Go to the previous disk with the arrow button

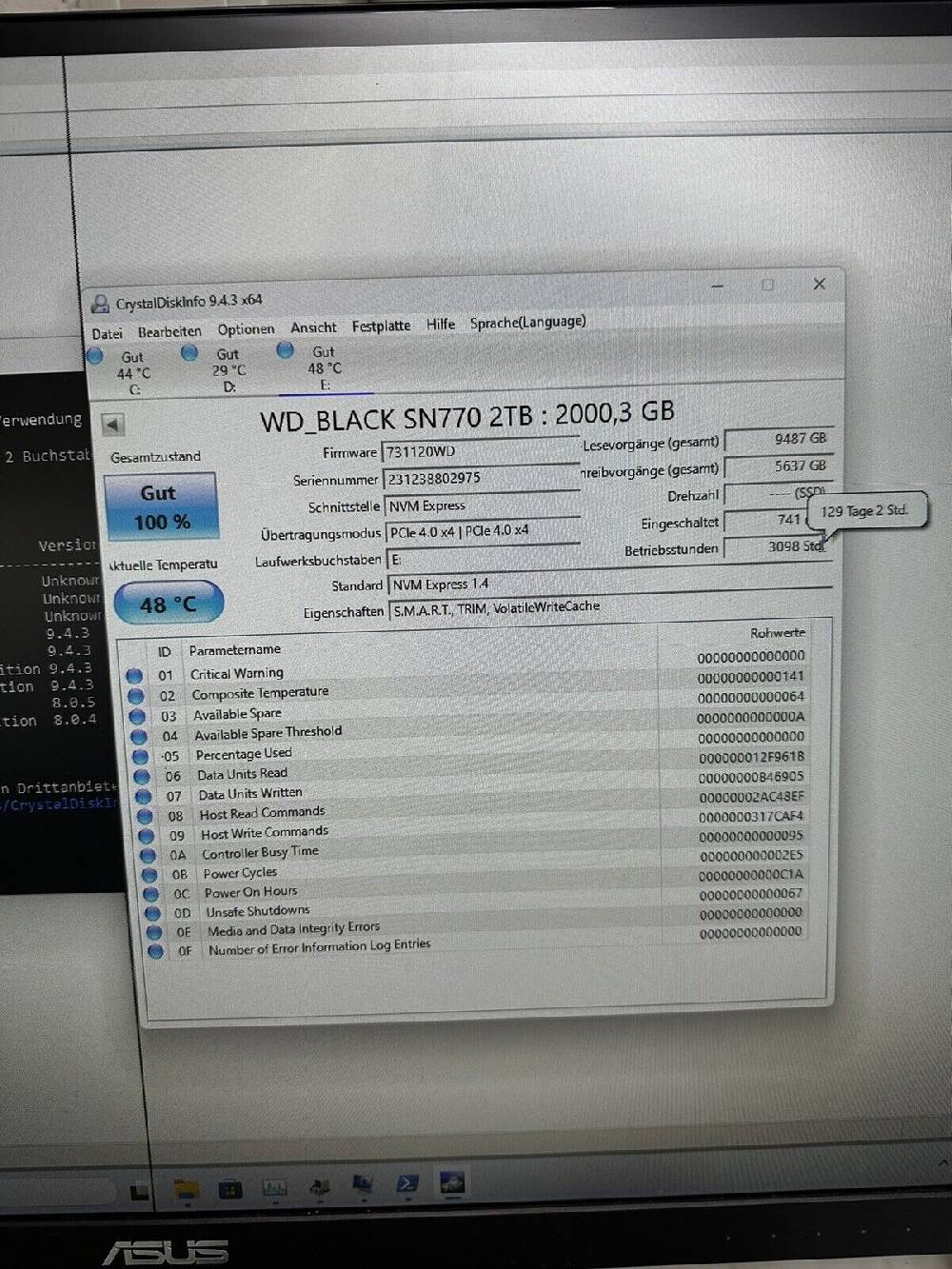coord(113,425)
